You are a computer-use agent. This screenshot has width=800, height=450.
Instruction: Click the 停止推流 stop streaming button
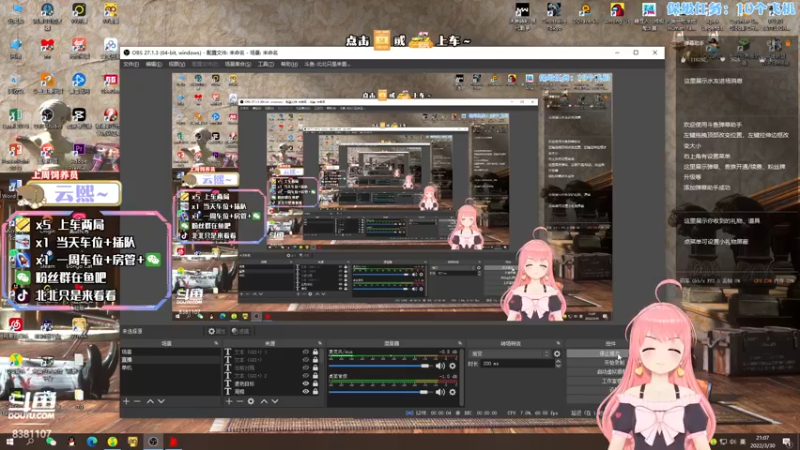click(x=597, y=353)
